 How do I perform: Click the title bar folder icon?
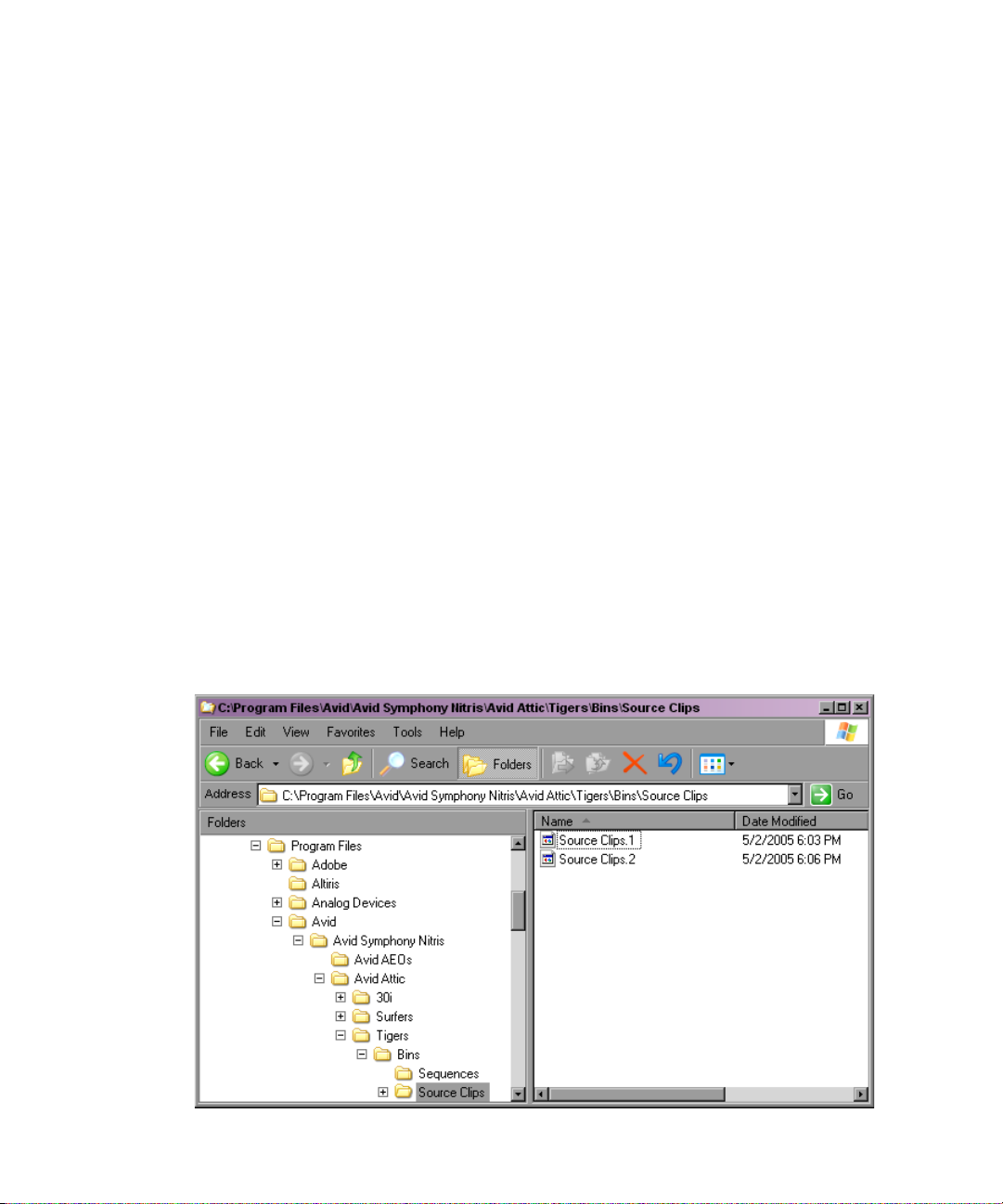click(x=208, y=707)
